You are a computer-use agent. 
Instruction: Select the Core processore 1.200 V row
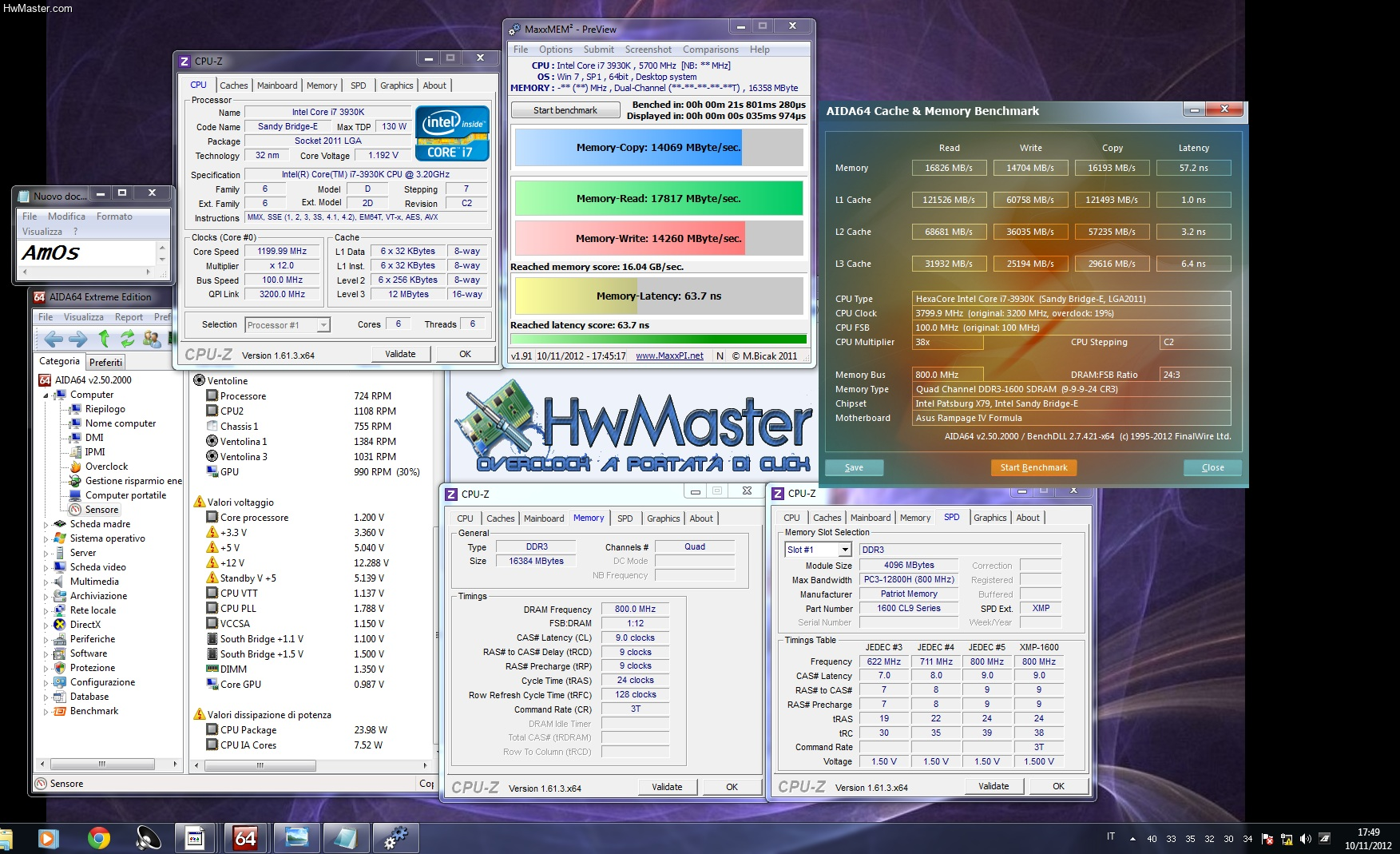(311, 518)
